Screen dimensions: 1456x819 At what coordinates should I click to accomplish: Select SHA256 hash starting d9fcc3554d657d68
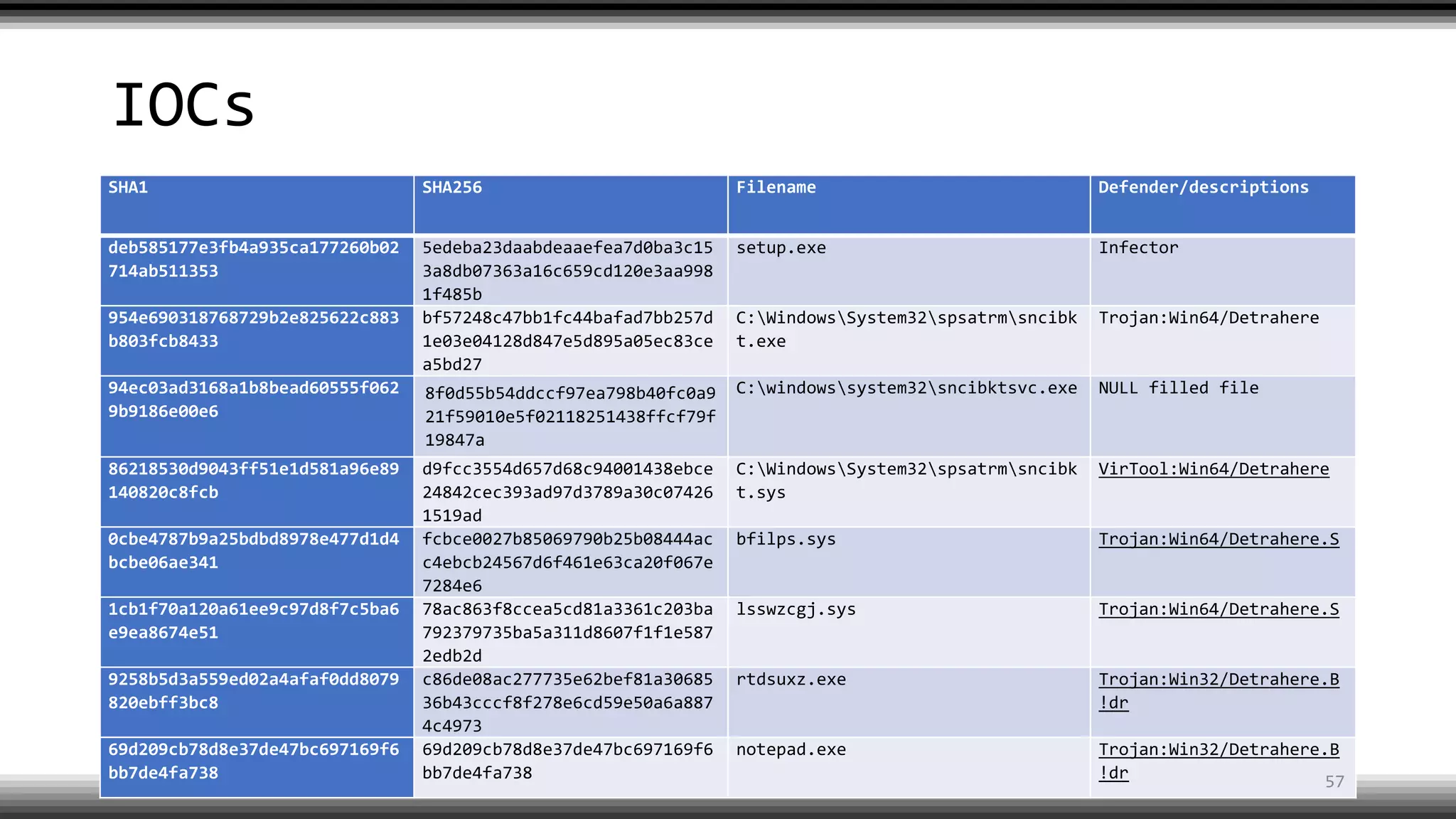(567, 492)
